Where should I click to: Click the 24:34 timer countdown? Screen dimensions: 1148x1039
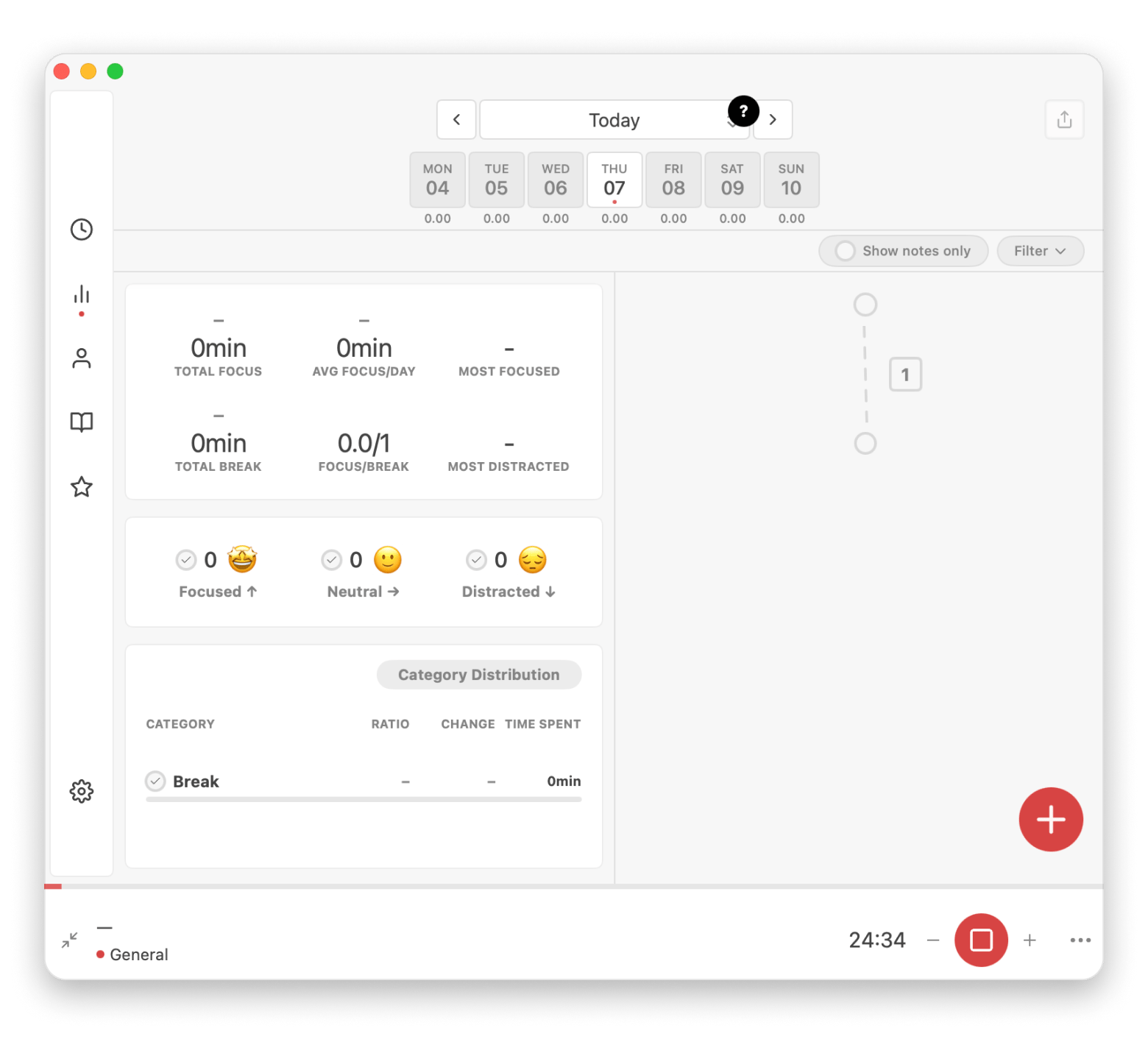877,940
